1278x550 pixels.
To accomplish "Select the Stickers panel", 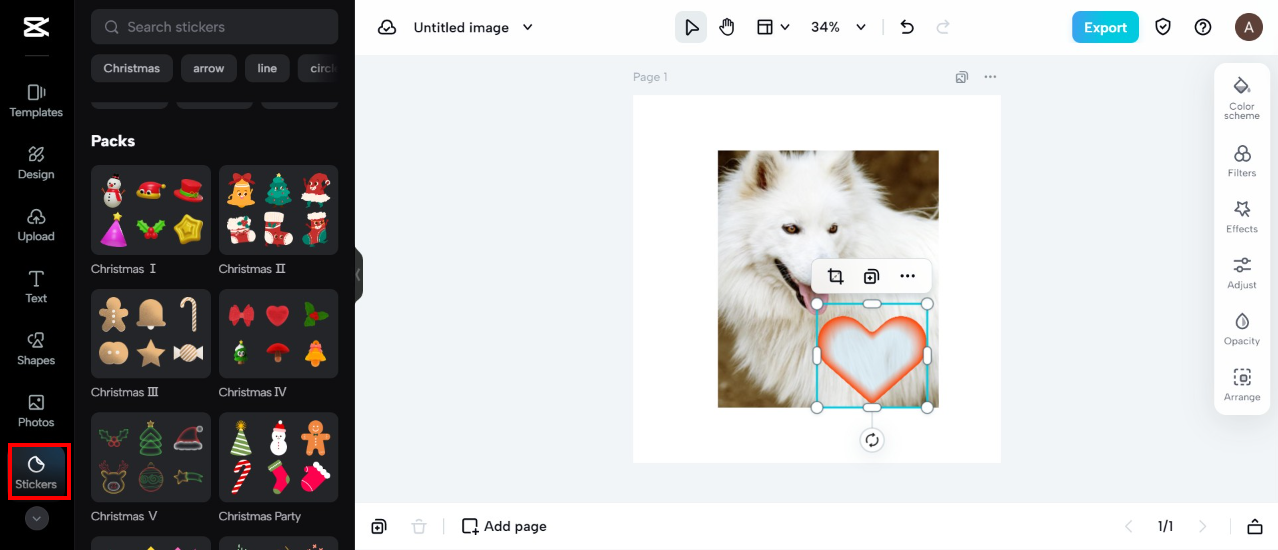I will (x=36, y=473).
